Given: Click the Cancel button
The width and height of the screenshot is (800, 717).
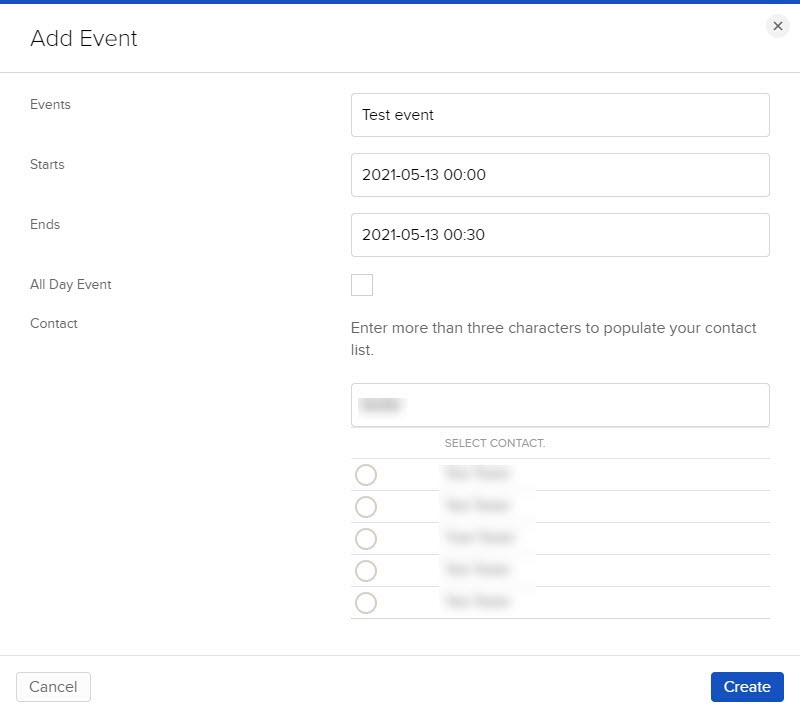Looking at the screenshot, I should (x=52, y=687).
